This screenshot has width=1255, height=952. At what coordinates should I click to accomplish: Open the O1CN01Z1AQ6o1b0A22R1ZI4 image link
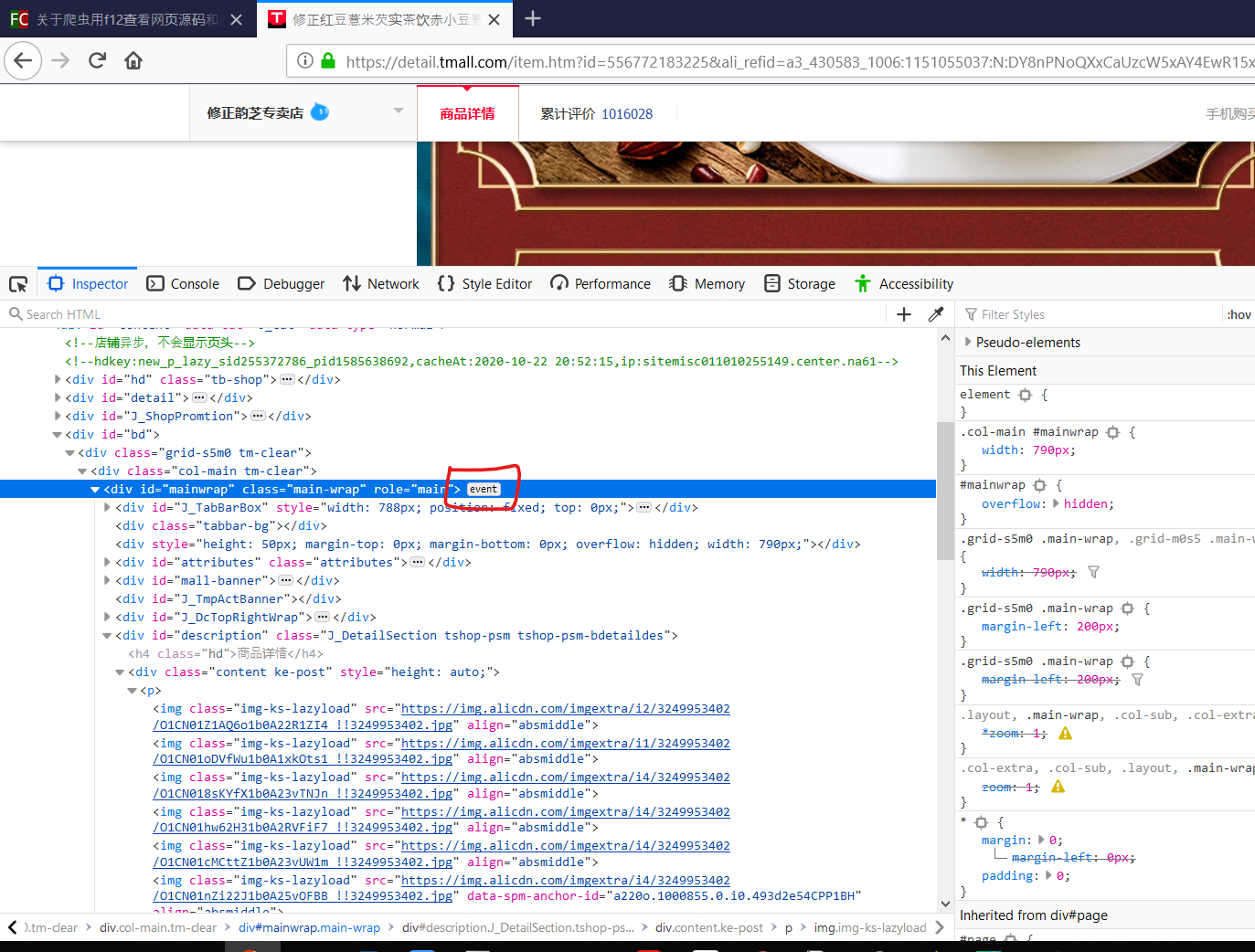[441, 716]
